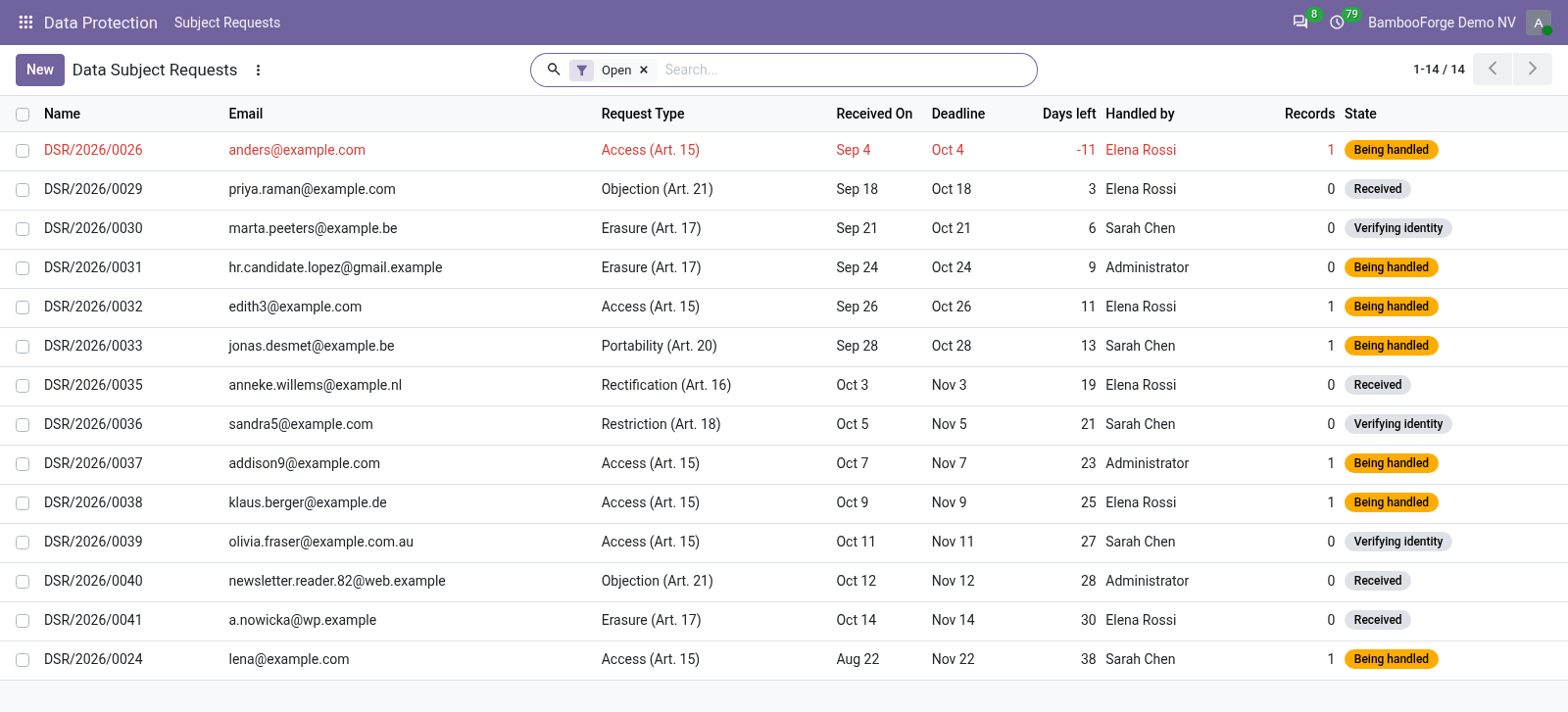Click into the Search input field

(843, 70)
